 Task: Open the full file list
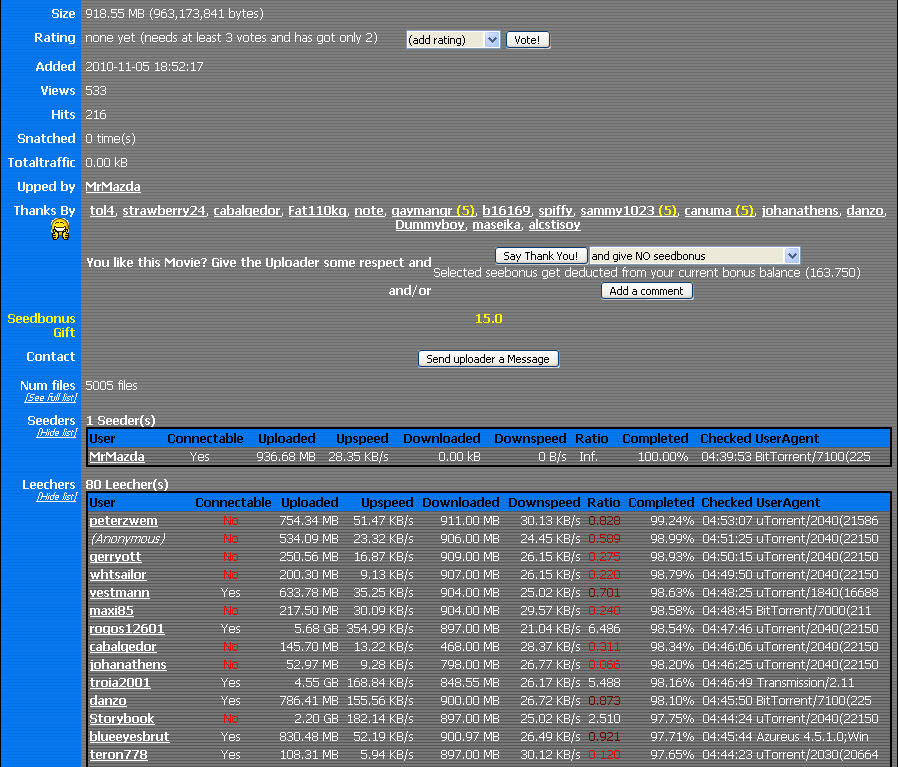pyautogui.click(x=50, y=397)
